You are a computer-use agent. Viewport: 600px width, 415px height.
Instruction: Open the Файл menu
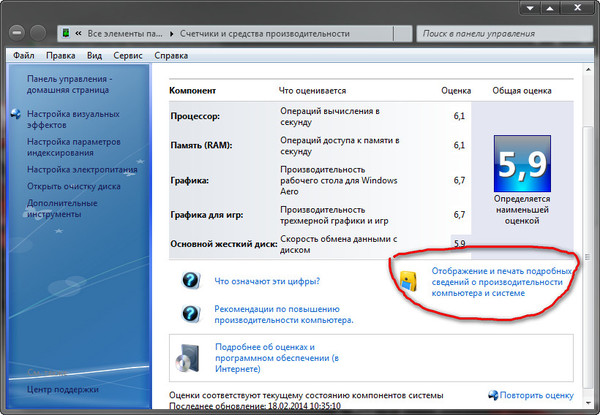click(25, 56)
